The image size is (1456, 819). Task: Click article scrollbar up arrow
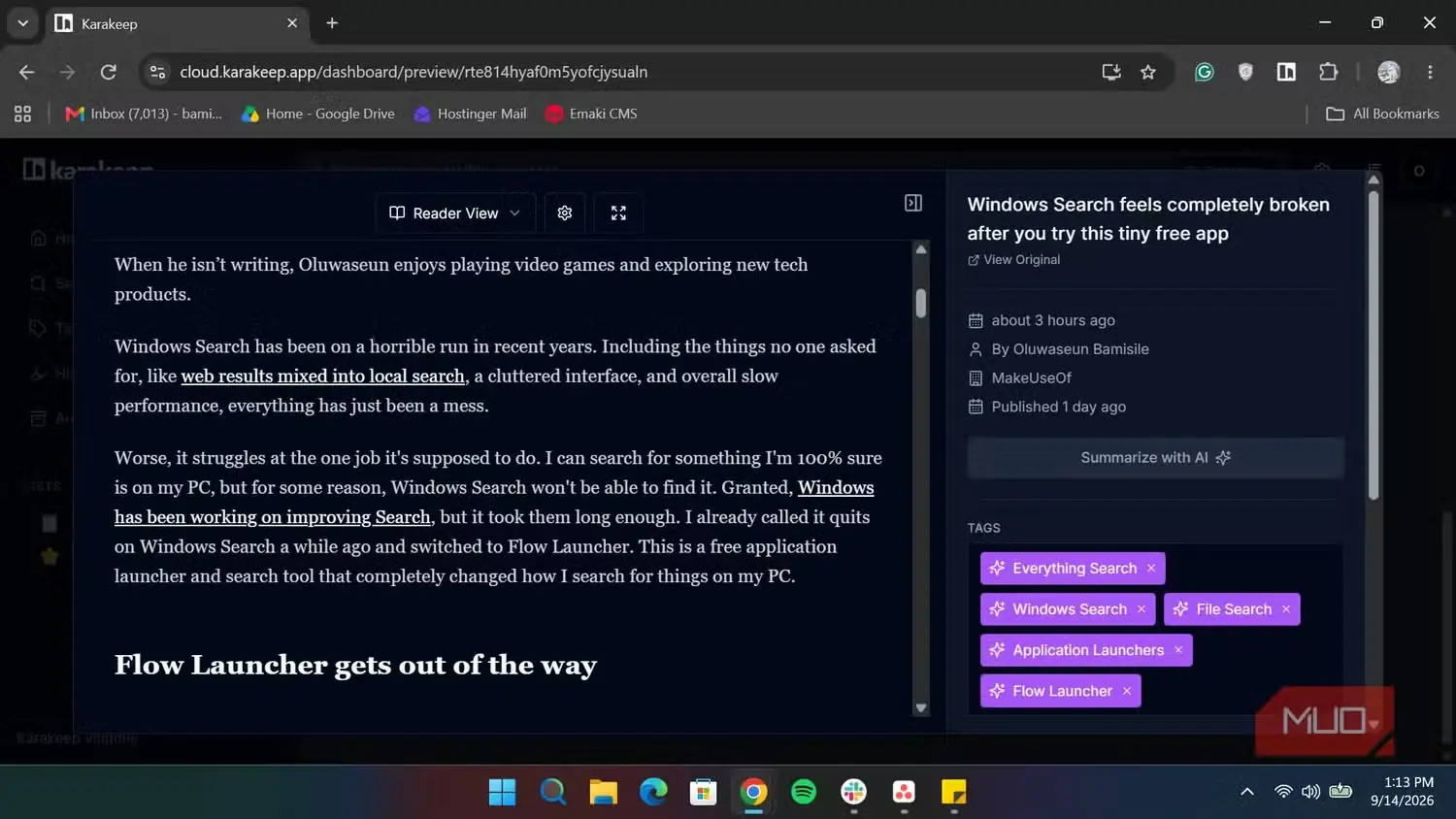coord(921,250)
